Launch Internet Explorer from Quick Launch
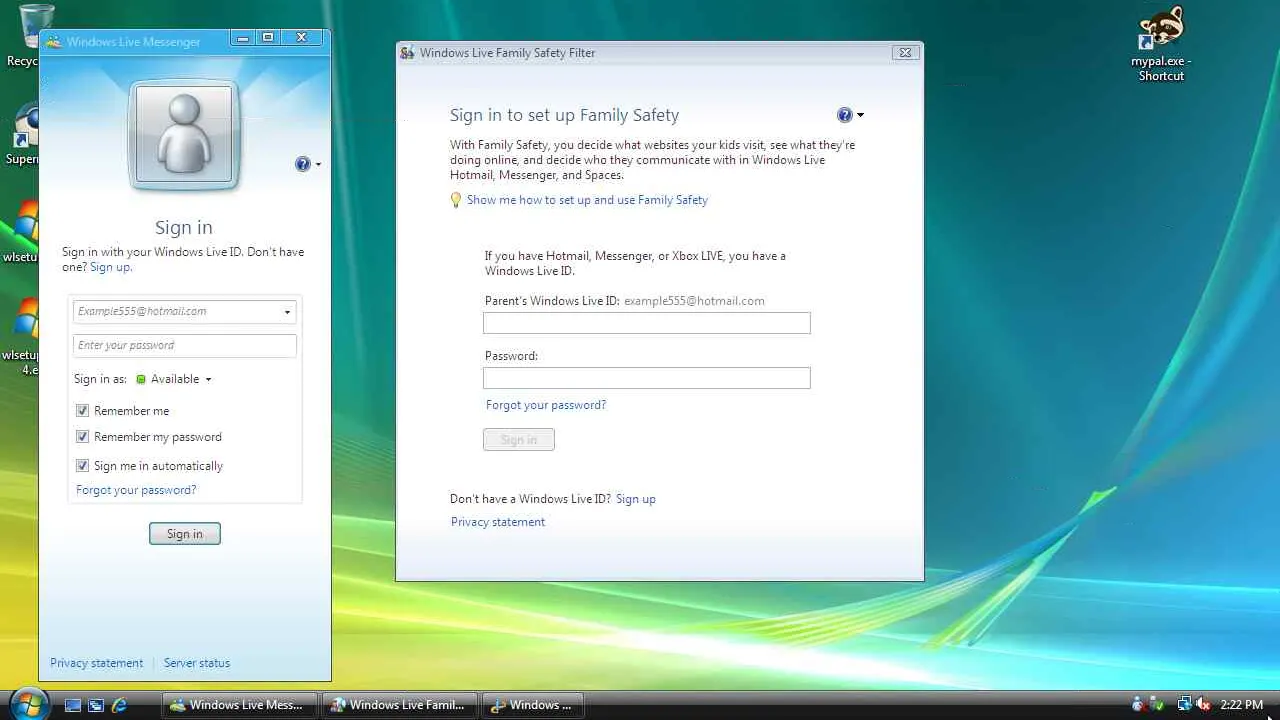Image resolution: width=1280 pixels, height=720 pixels. tap(119, 705)
